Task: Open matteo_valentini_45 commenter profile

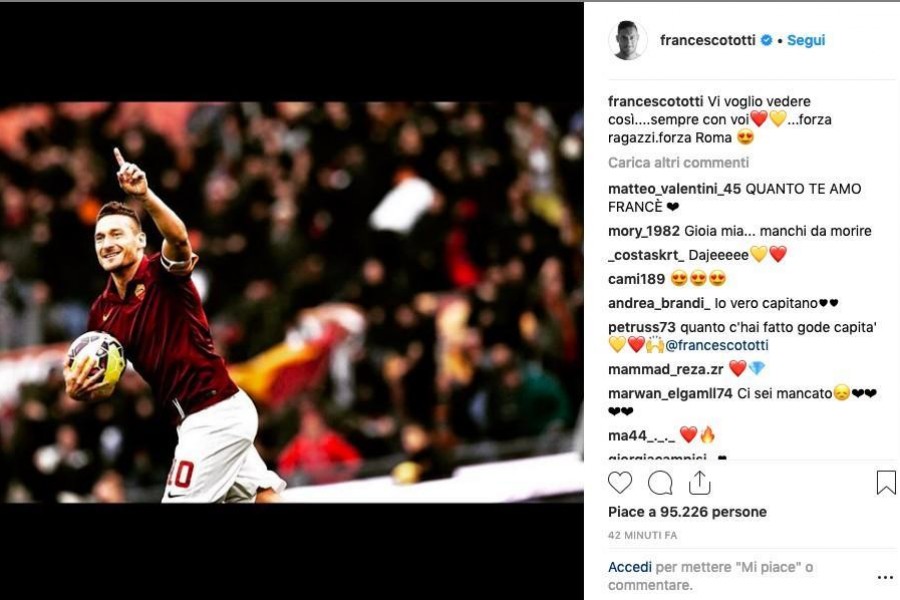Action: (674, 189)
